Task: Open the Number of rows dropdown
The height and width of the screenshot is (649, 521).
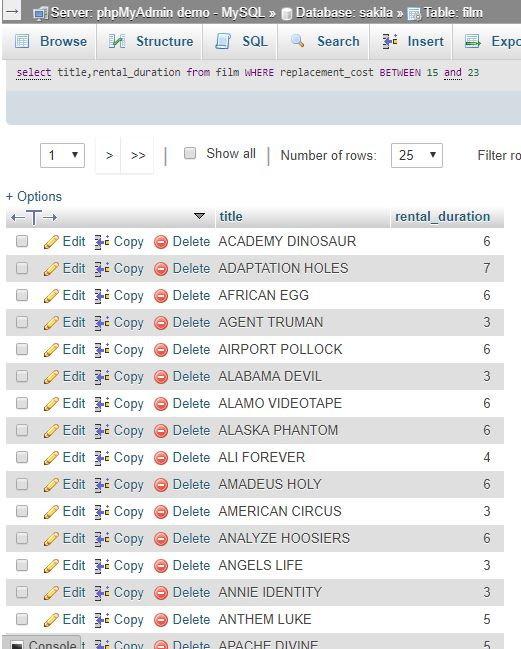Action: [417, 156]
